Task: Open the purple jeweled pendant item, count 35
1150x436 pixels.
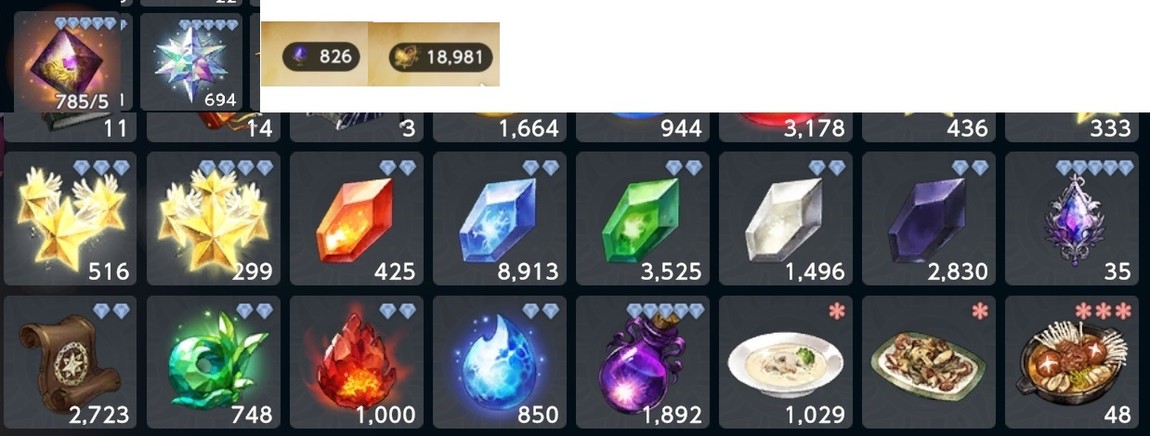Action: [1071, 218]
